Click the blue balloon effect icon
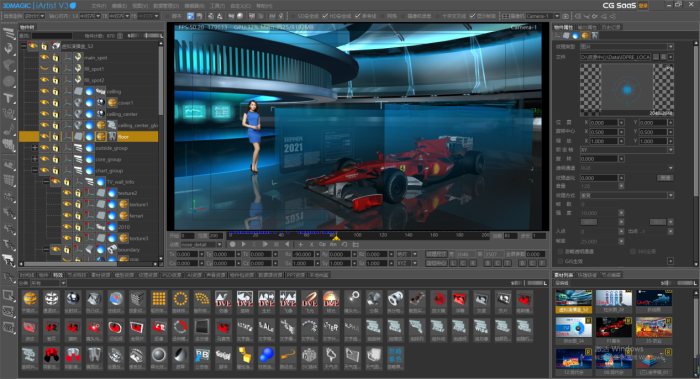 tap(266, 355)
